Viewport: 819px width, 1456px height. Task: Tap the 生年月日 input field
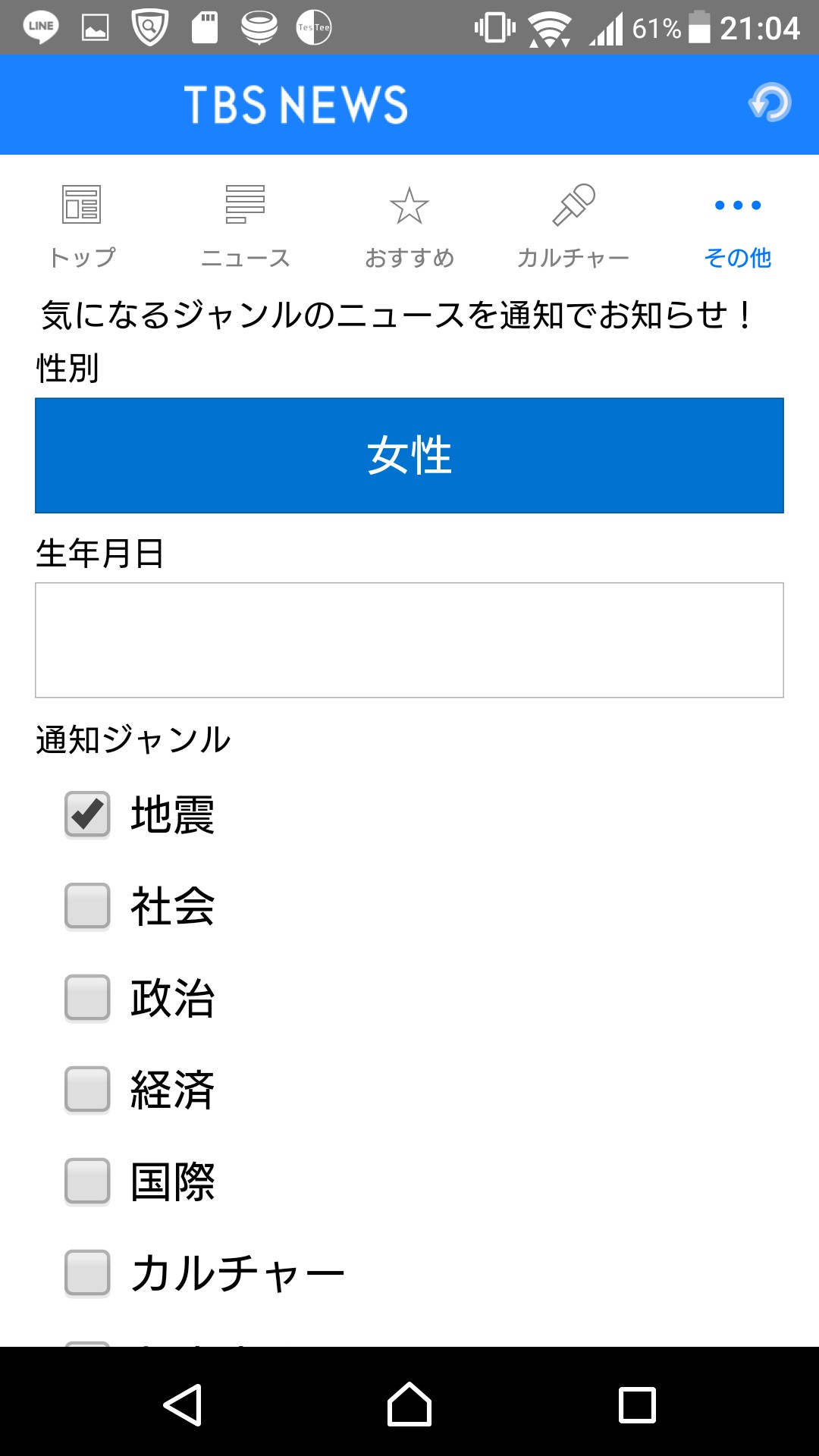(409, 640)
